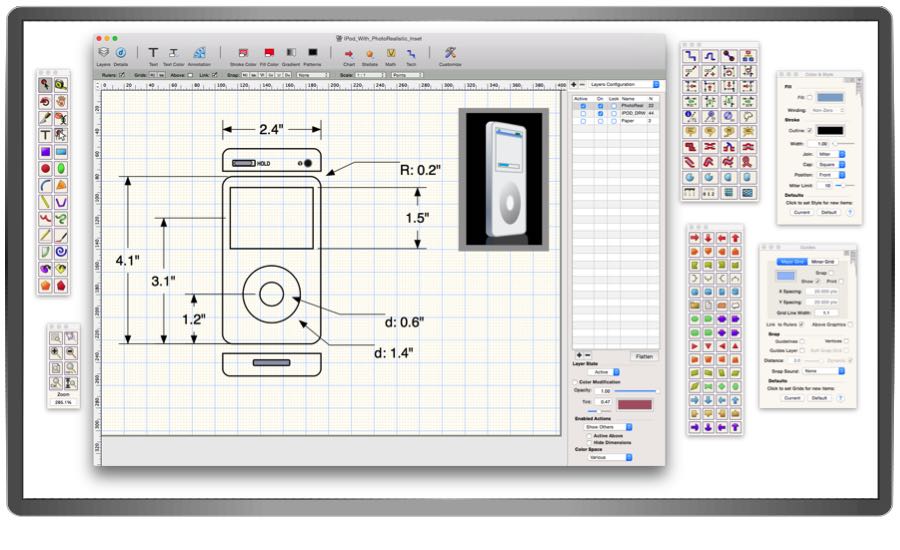Open the Details toolbar icon

(x=121, y=52)
